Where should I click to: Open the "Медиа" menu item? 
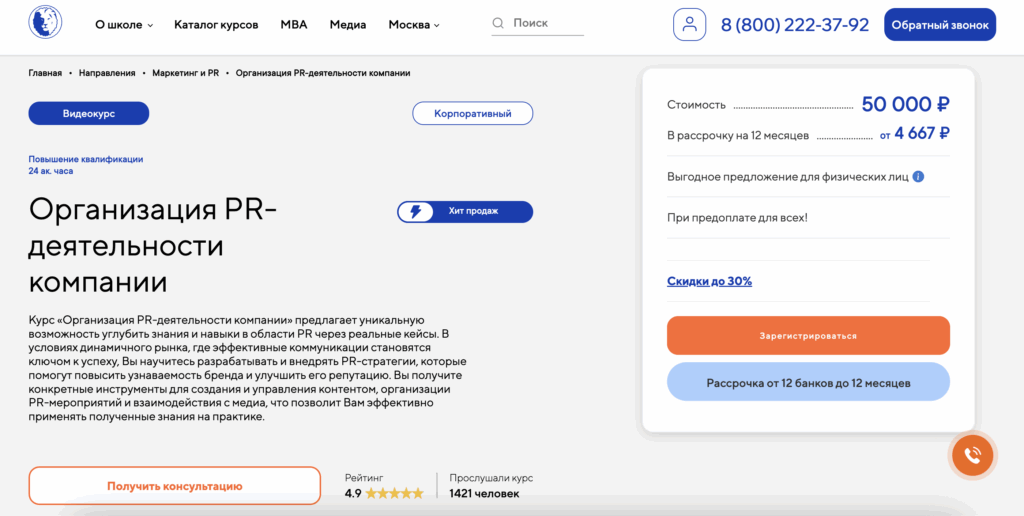[347, 24]
